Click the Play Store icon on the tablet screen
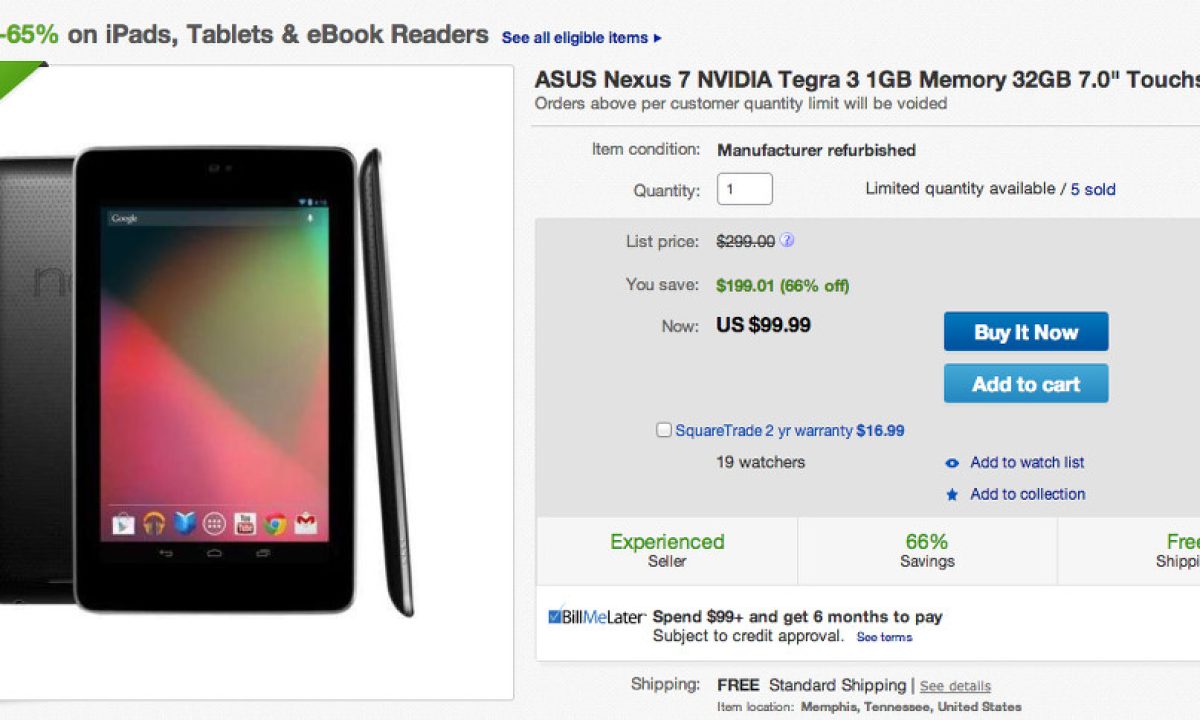This screenshot has width=1200, height=720. pos(123,523)
